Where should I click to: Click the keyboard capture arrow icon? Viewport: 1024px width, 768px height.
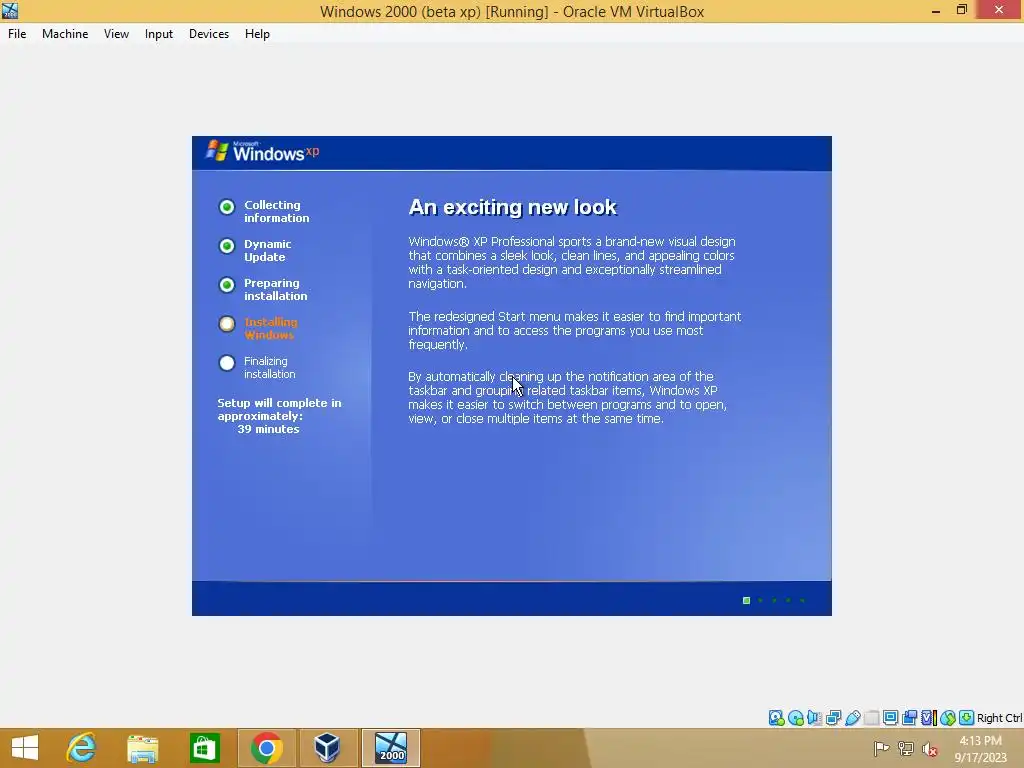pyautogui.click(x=967, y=718)
